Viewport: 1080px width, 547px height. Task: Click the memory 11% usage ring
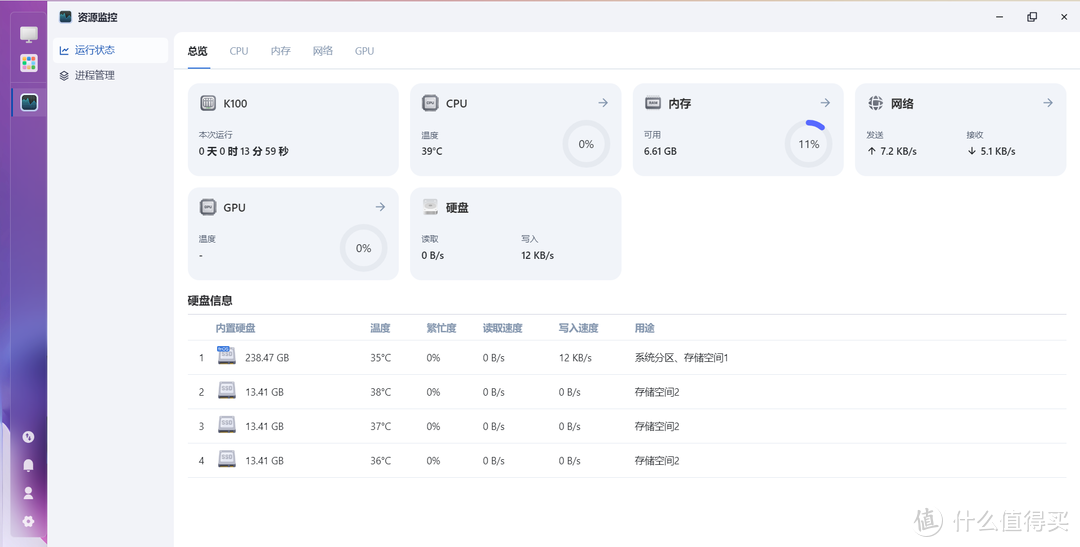(x=809, y=144)
